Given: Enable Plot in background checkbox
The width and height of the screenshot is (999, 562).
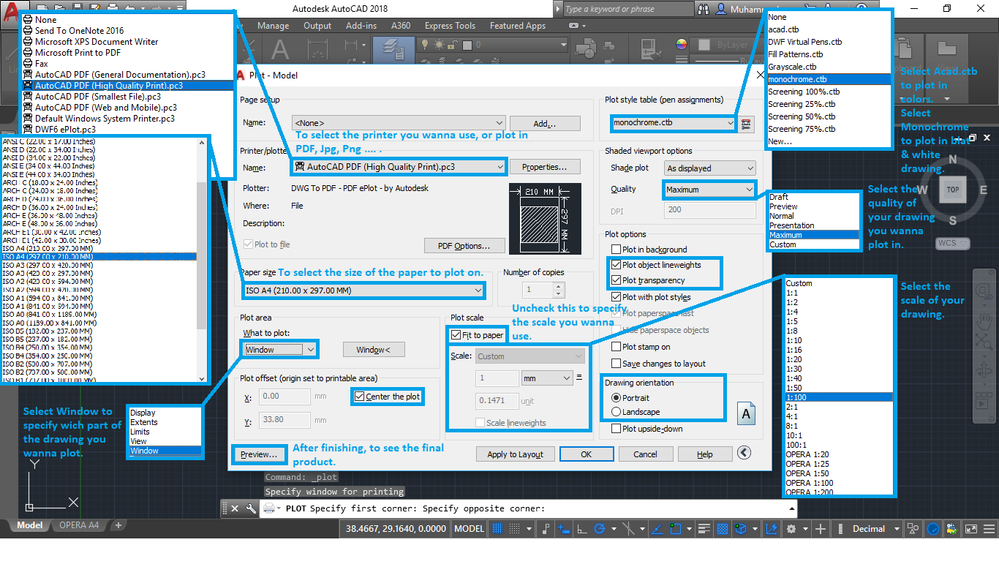Looking at the screenshot, I should point(616,249).
